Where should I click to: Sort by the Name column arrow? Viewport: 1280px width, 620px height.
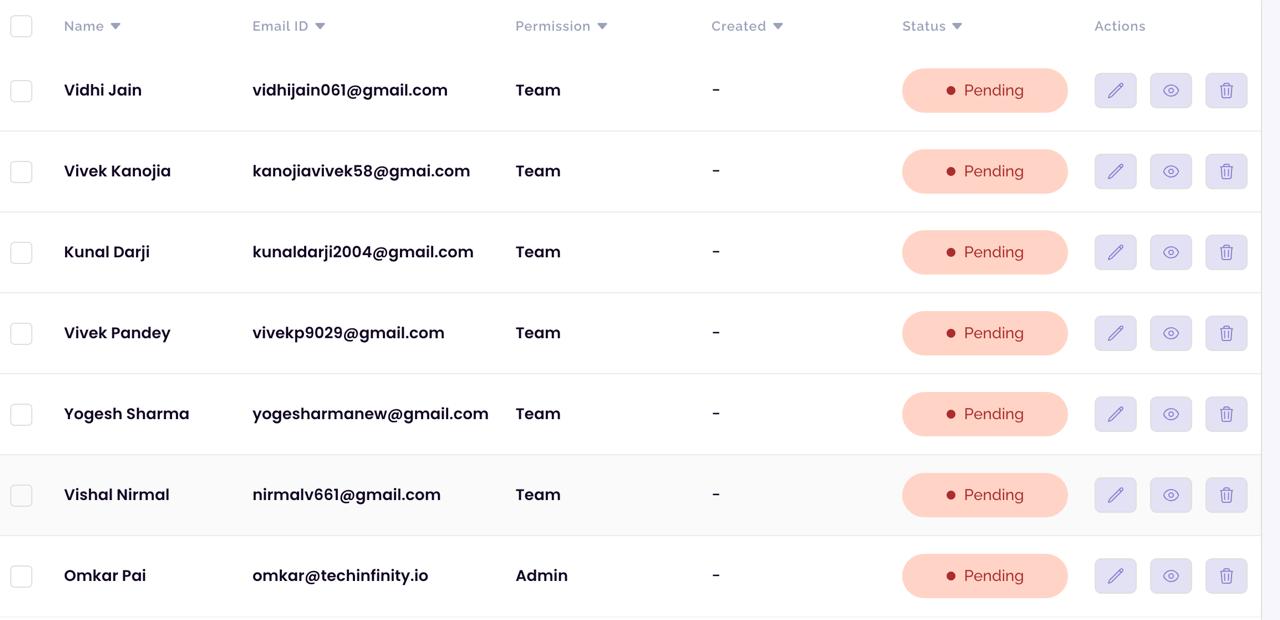(x=115, y=26)
